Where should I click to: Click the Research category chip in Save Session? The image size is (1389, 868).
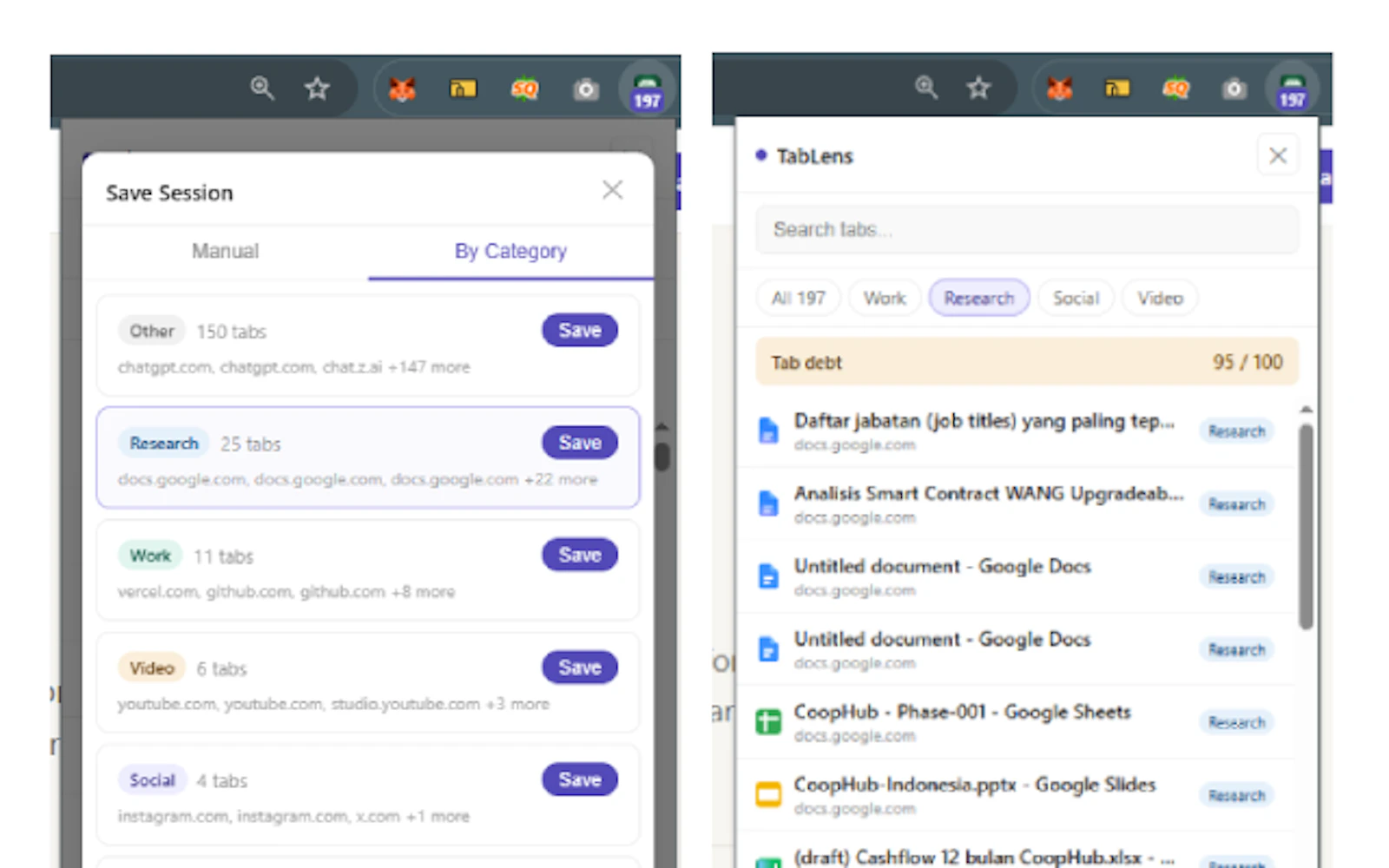tap(163, 443)
